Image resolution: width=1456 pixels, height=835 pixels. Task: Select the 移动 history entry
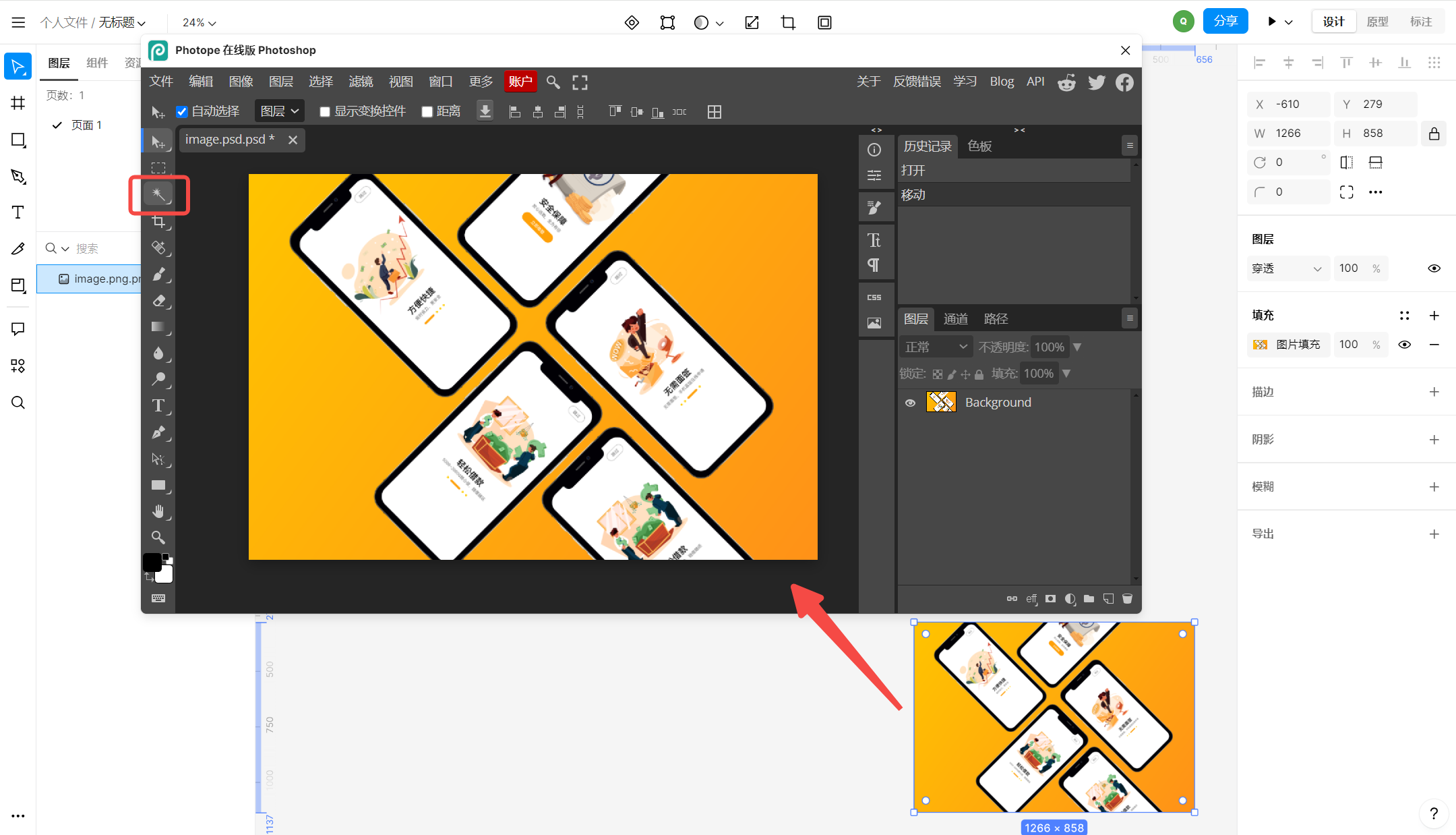click(1013, 195)
